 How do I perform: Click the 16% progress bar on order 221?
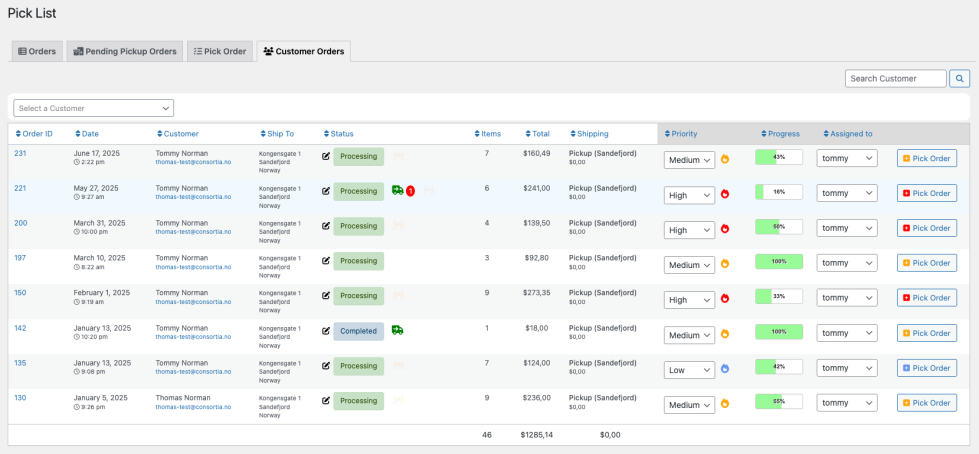click(778, 192)
